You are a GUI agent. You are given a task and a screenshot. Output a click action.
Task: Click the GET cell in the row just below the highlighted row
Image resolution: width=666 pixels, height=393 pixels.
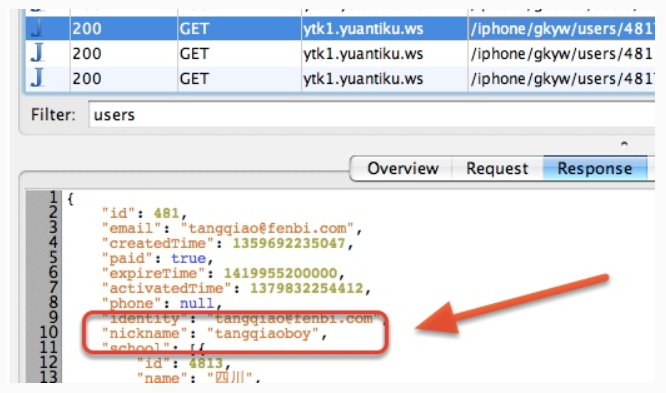pos(239,54)
